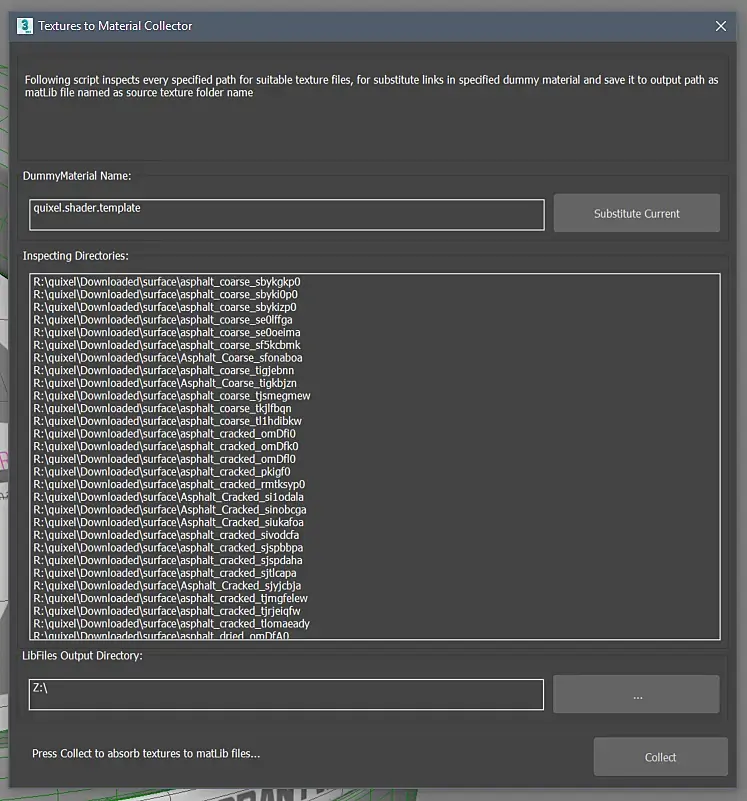747x801 pixels.
Task: Select path asphalt_cracked_omDfk0
Action: 166,446
